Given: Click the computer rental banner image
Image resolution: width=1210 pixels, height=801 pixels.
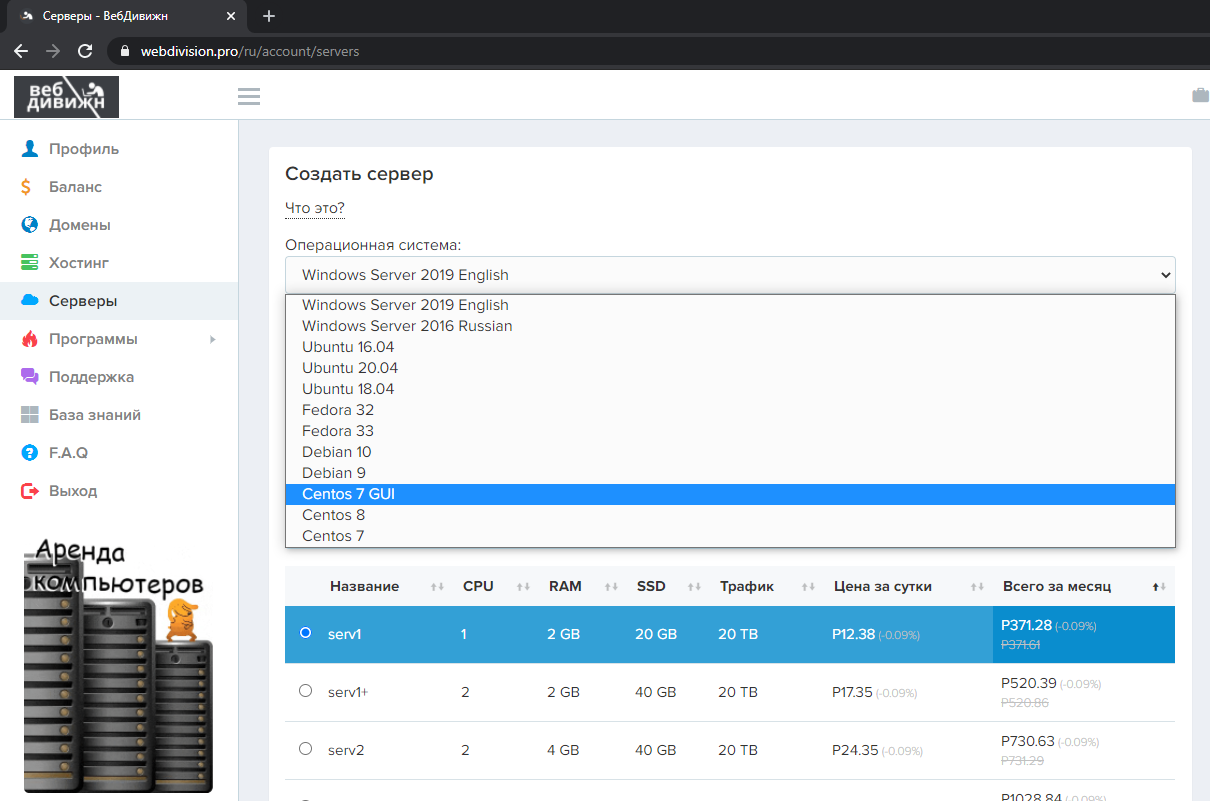Looking at the screenshot, I should [x=117, y=663].
